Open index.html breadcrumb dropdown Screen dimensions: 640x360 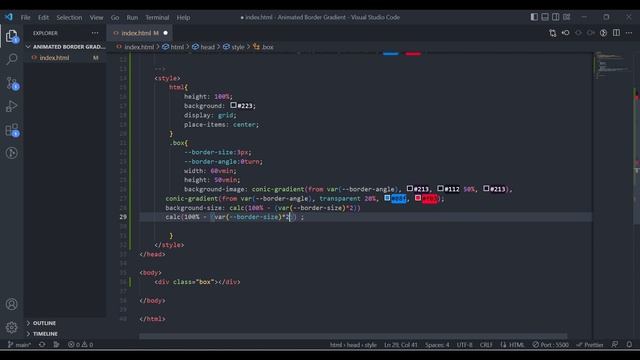coord(136,47)
